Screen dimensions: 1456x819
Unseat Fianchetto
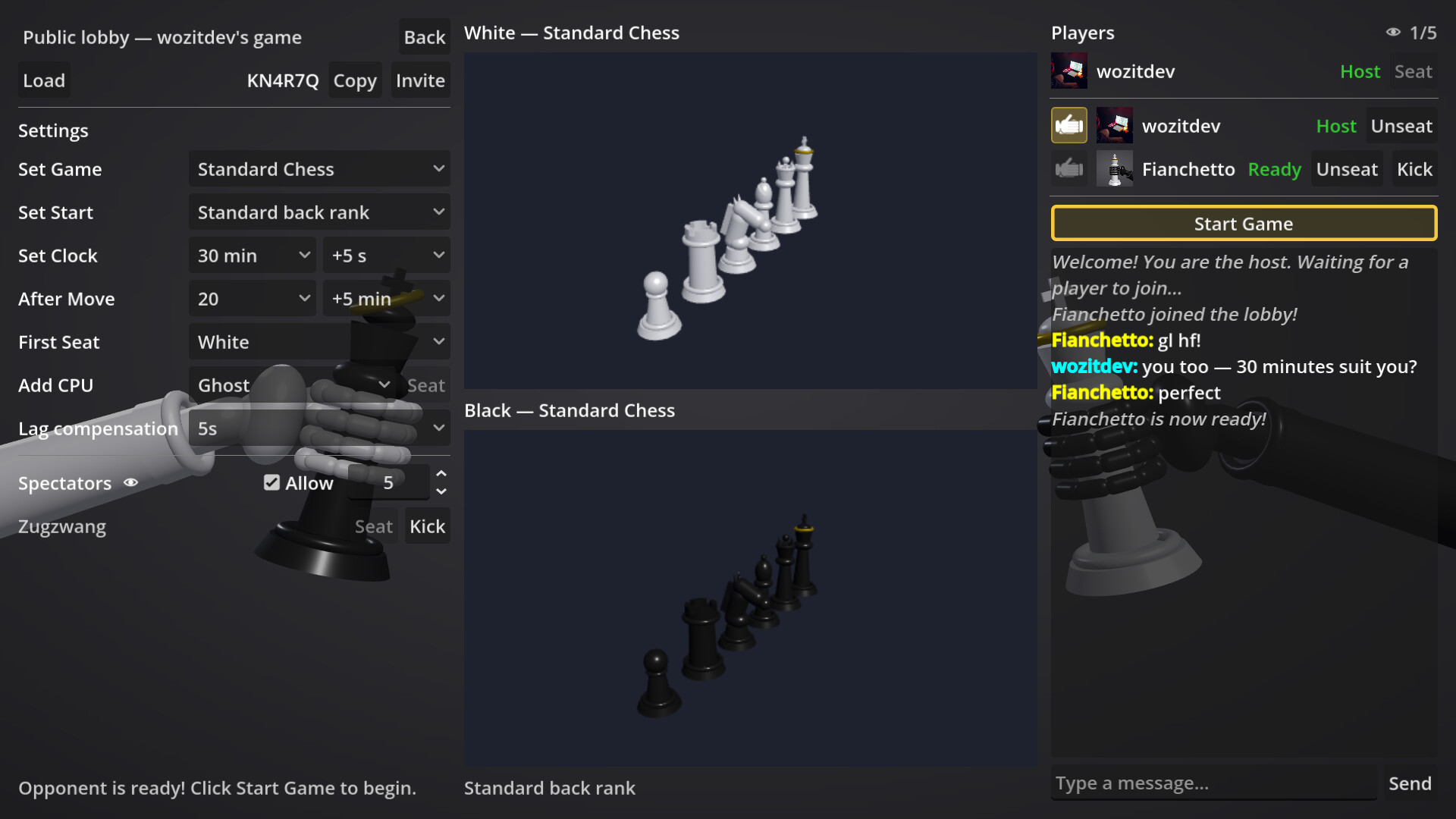click(x=1347, y=169)
